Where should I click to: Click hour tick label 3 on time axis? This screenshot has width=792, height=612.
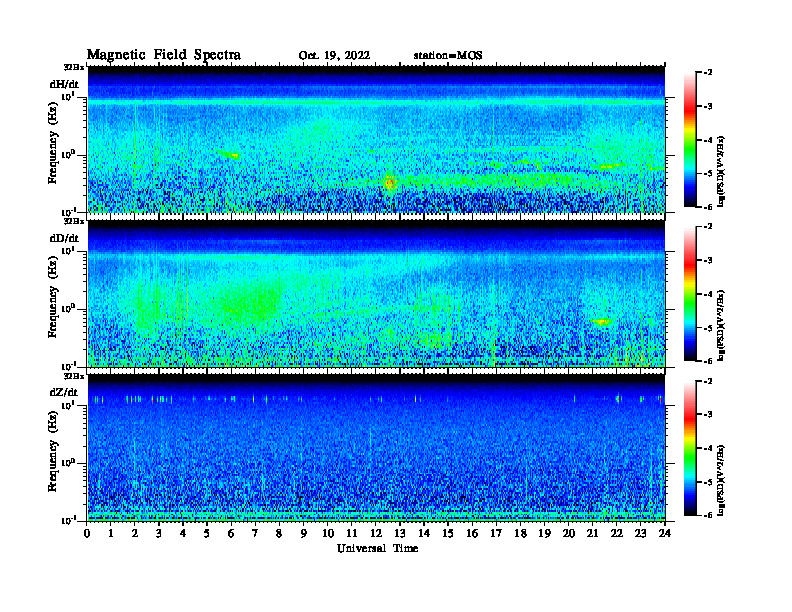point(159,533)
